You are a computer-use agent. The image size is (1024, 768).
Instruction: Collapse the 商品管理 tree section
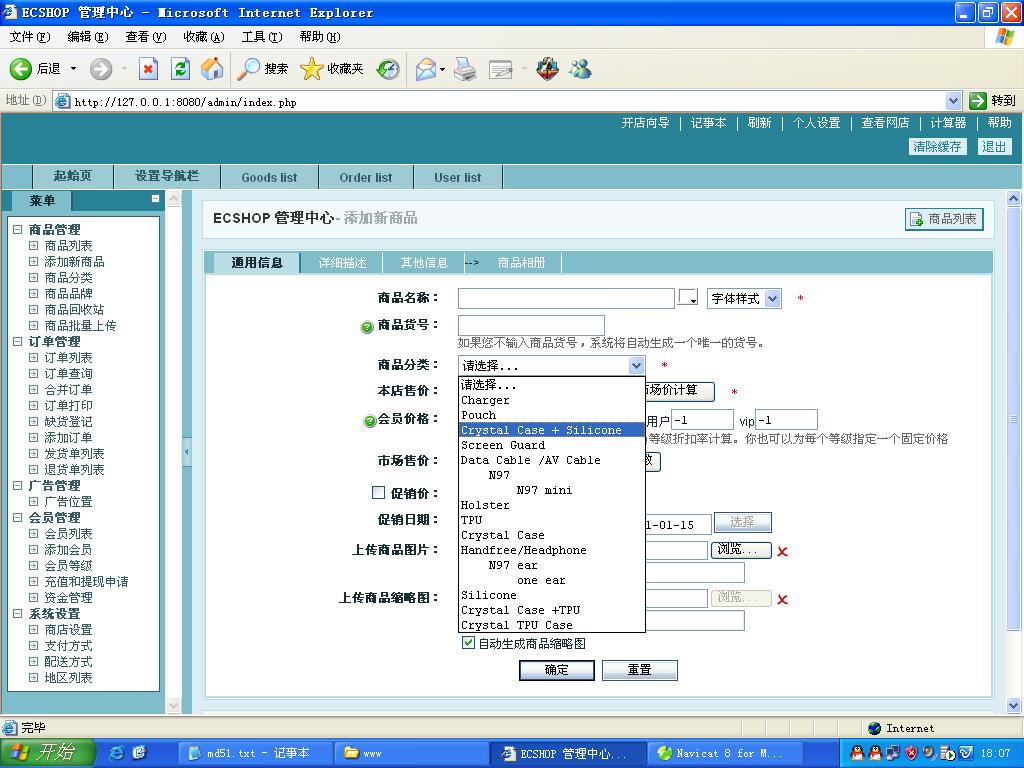18,229
